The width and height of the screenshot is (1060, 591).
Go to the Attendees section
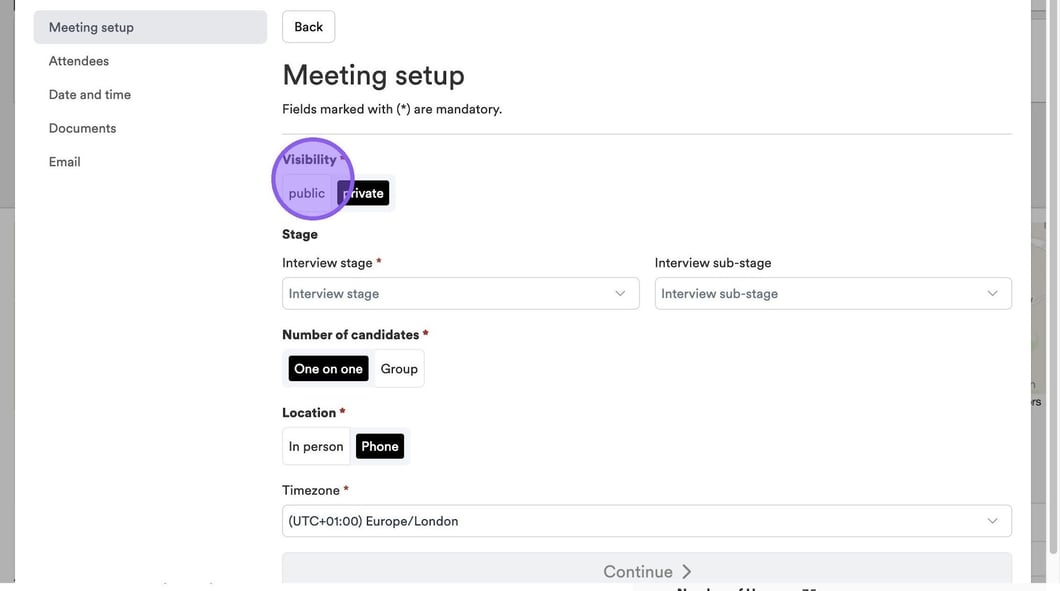pyautogui.click(x=79, y=61)
